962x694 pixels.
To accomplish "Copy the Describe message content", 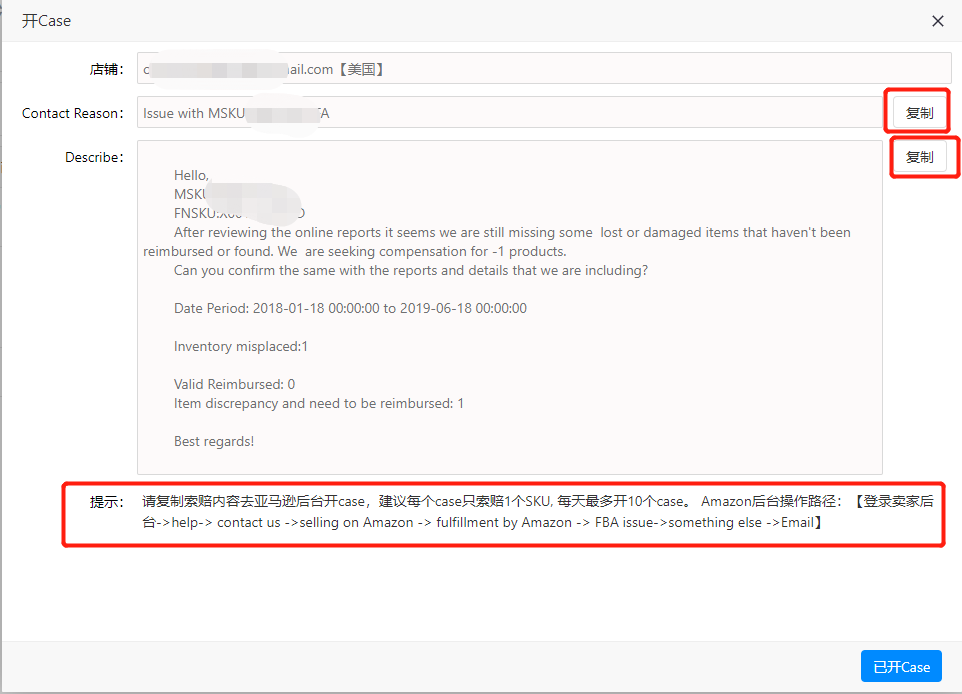I will point(918,157).
